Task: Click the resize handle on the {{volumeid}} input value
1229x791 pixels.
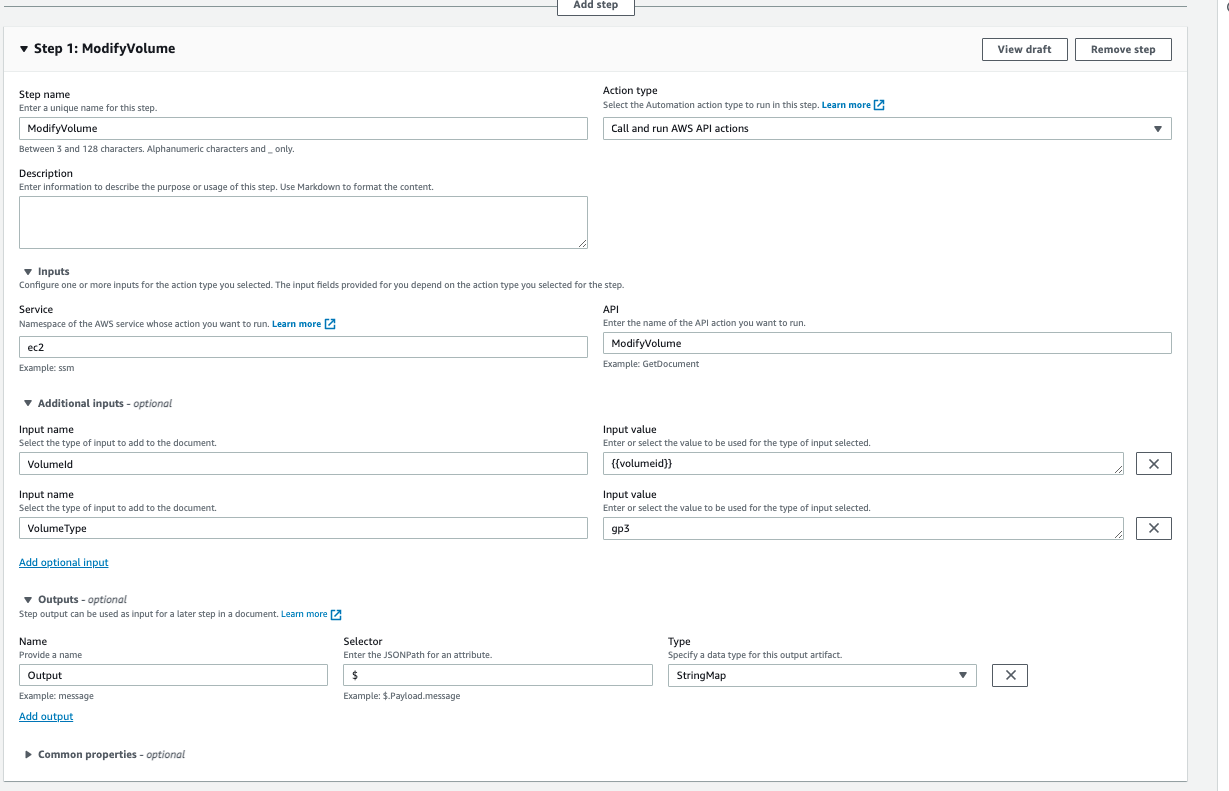Action: 1119,470
